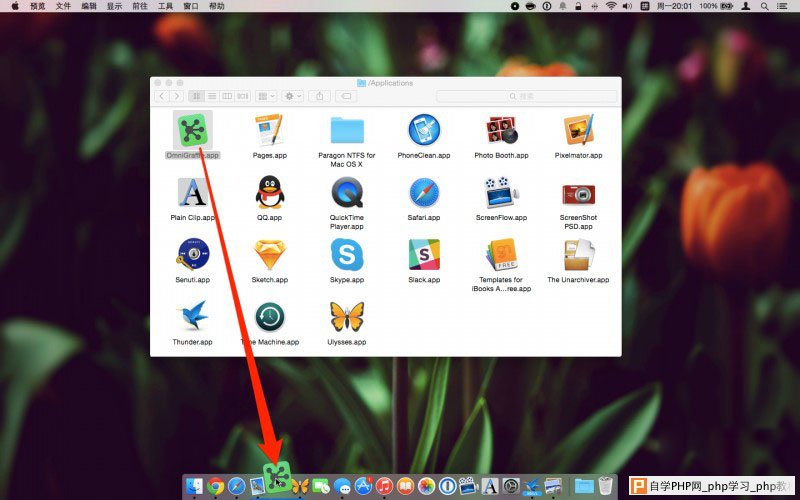Image resolution: width=800 pixels, height=500 pixels.
Task: Click the Share button in Finder toolbar
Action: (x=319, y=96)
